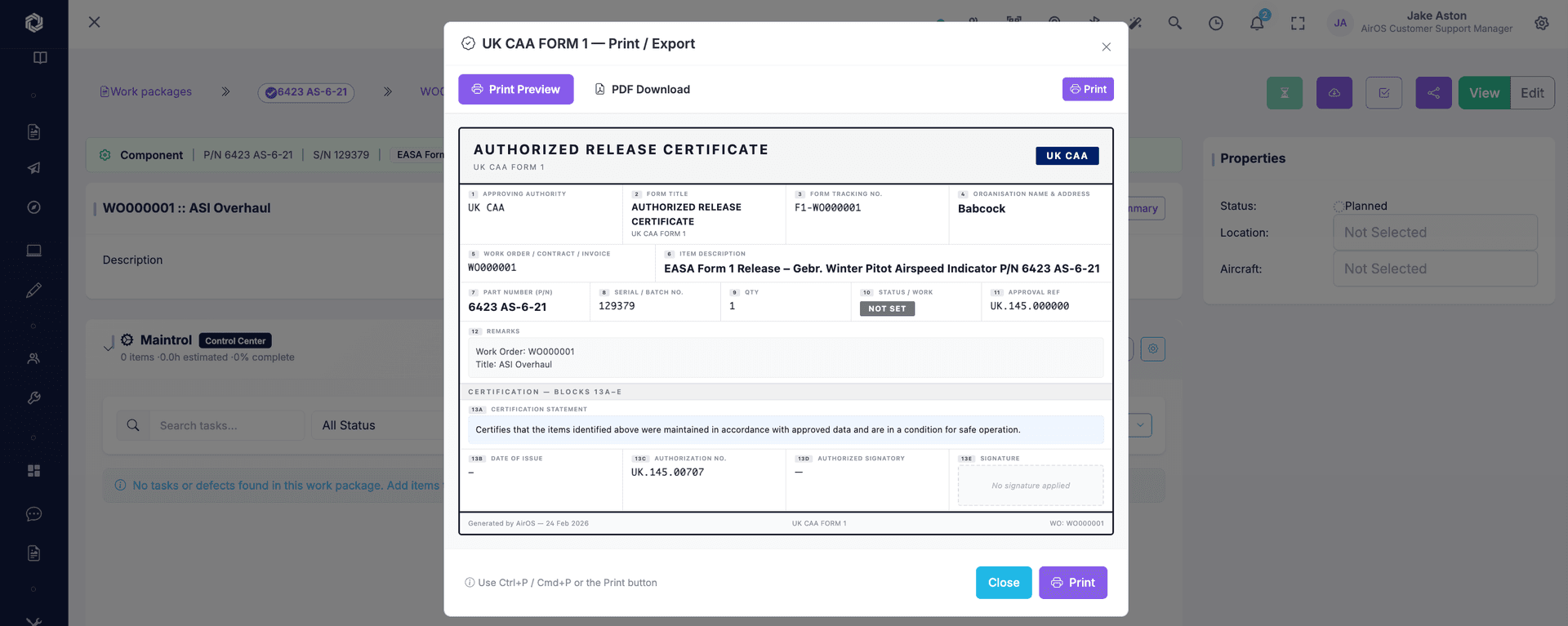Open the Aircraft Not Selected dropdown

point(1435,269)
